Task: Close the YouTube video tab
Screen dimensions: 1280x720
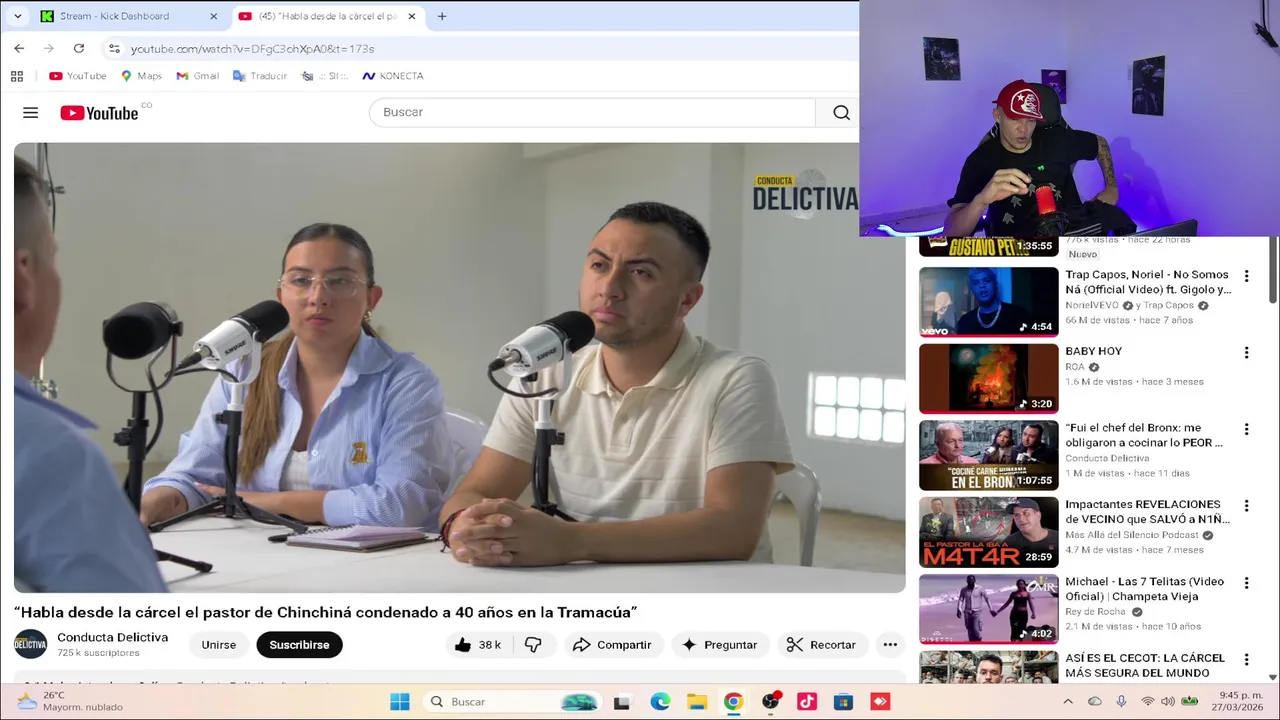Action: 411,16
